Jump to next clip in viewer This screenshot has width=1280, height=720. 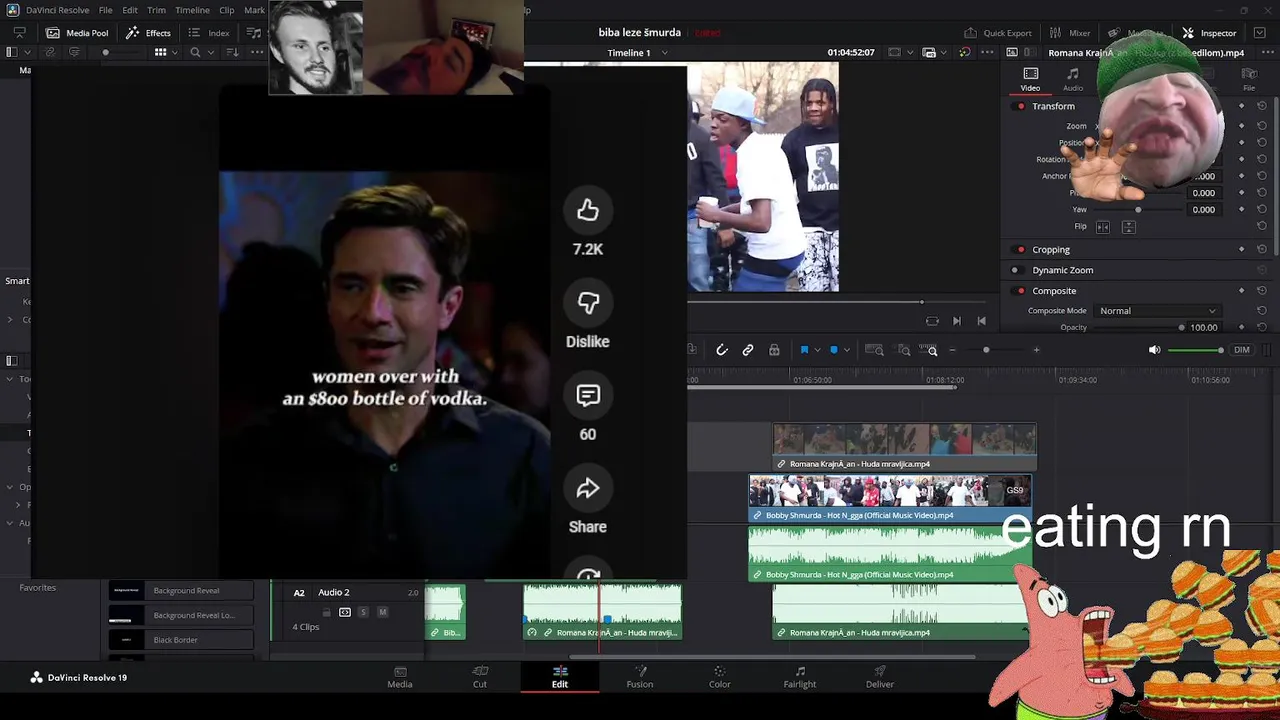point(956,321)
